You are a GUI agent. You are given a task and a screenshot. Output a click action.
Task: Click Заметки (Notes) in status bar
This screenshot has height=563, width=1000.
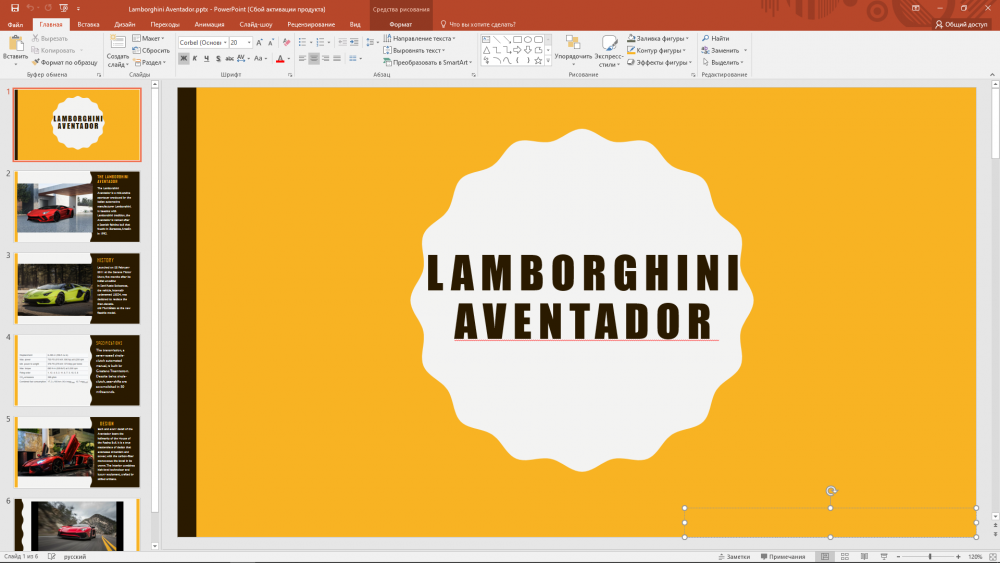[734, 556]
